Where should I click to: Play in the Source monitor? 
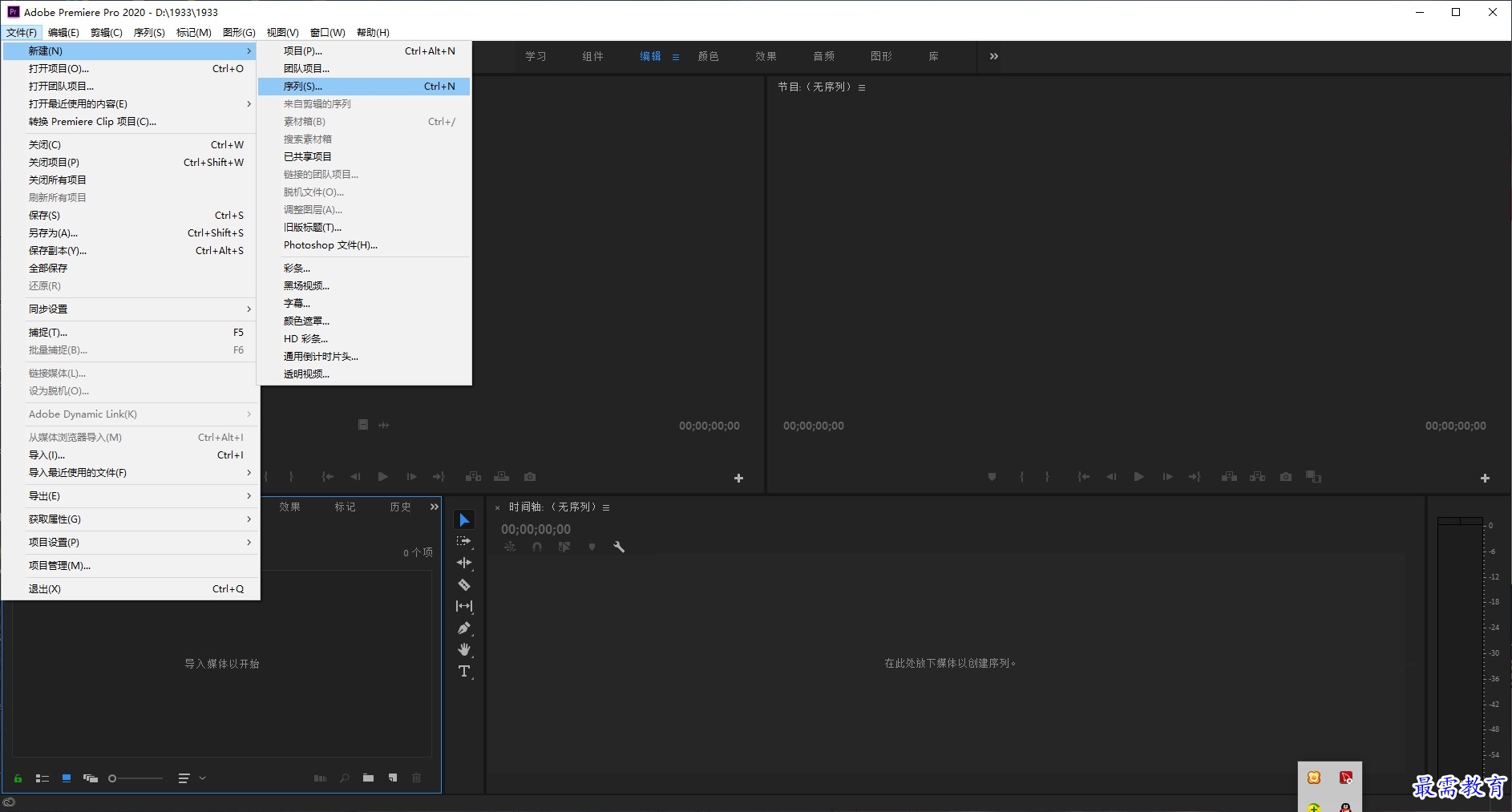pyautogui.click(x=383, y=477)
